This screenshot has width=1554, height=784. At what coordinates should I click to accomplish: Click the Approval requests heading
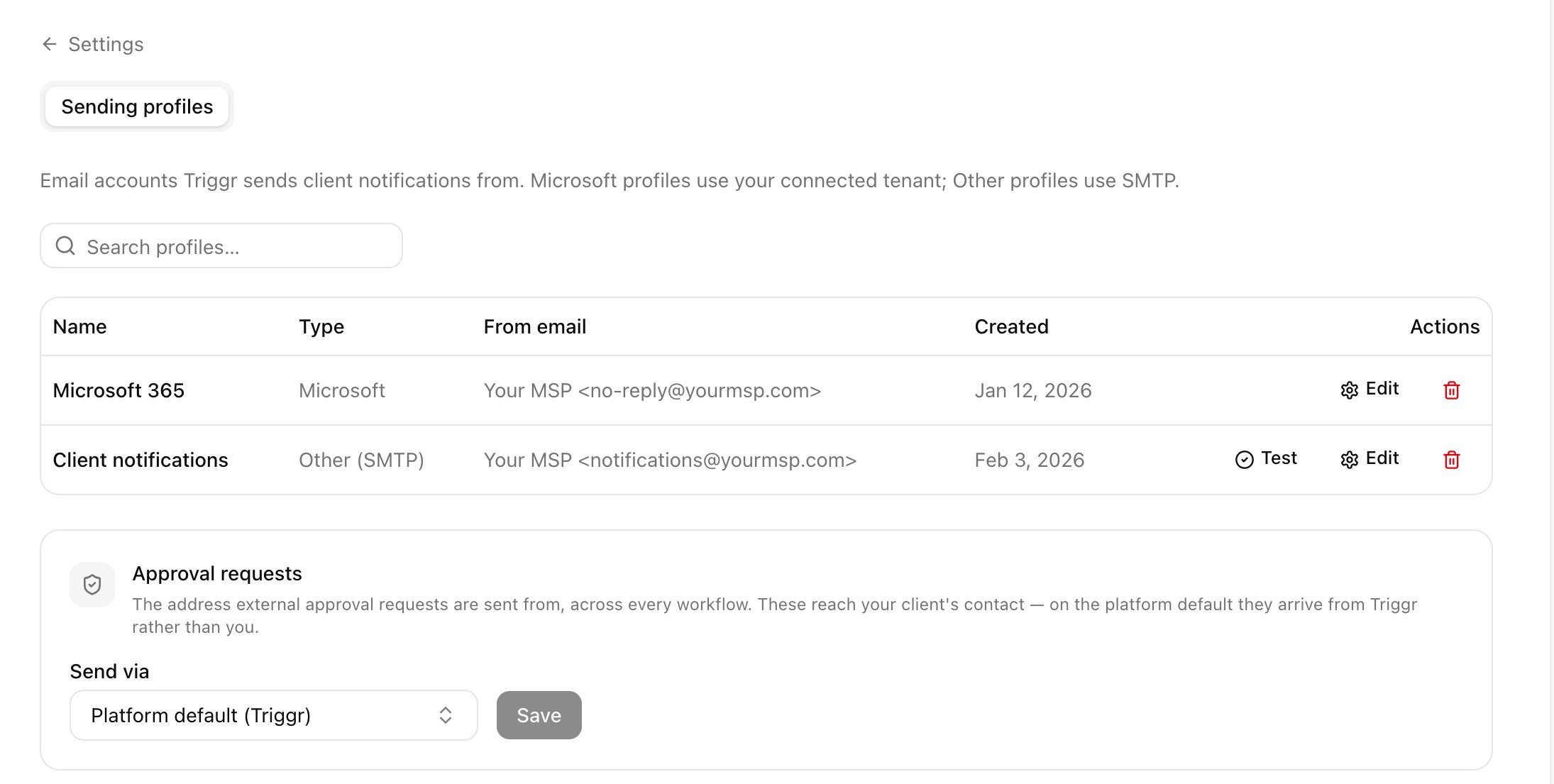[x=217, y=573]
